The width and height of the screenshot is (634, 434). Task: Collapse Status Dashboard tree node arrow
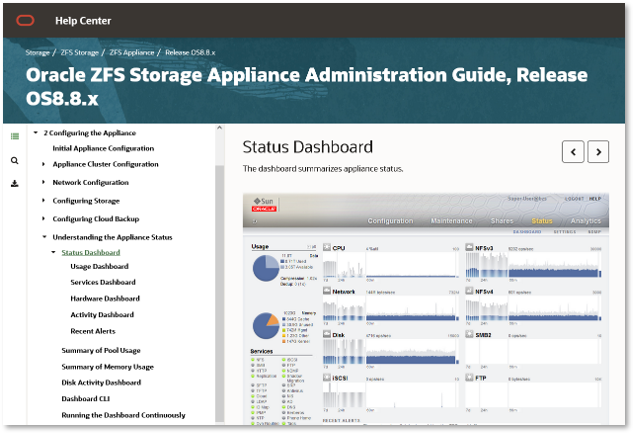tap(53, 252)
